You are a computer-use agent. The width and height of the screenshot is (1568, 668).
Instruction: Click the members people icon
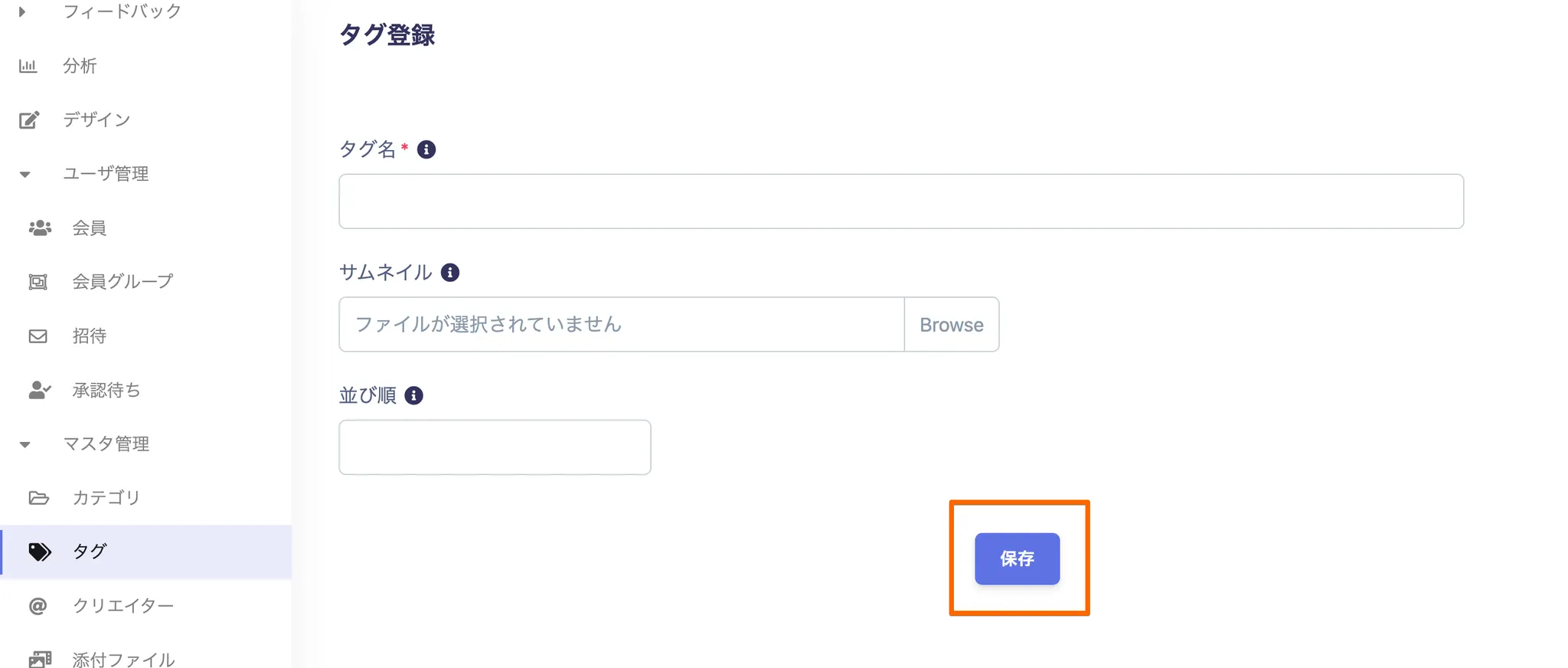[x=40, y=228]
